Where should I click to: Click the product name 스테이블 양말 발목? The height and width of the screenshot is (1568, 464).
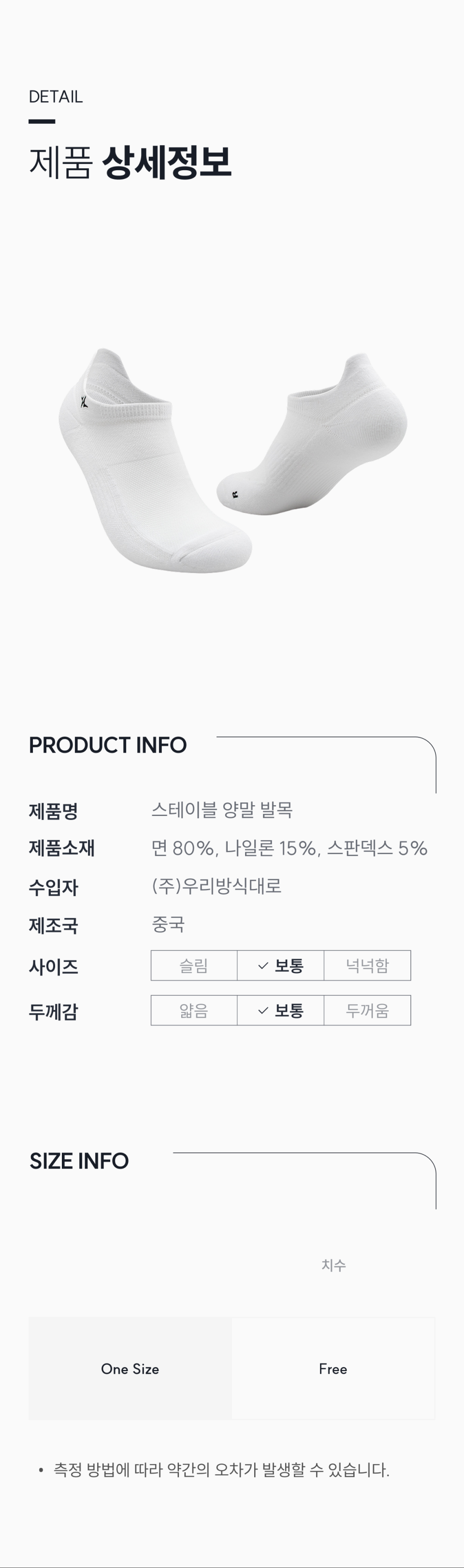click(x=222, y=810)
